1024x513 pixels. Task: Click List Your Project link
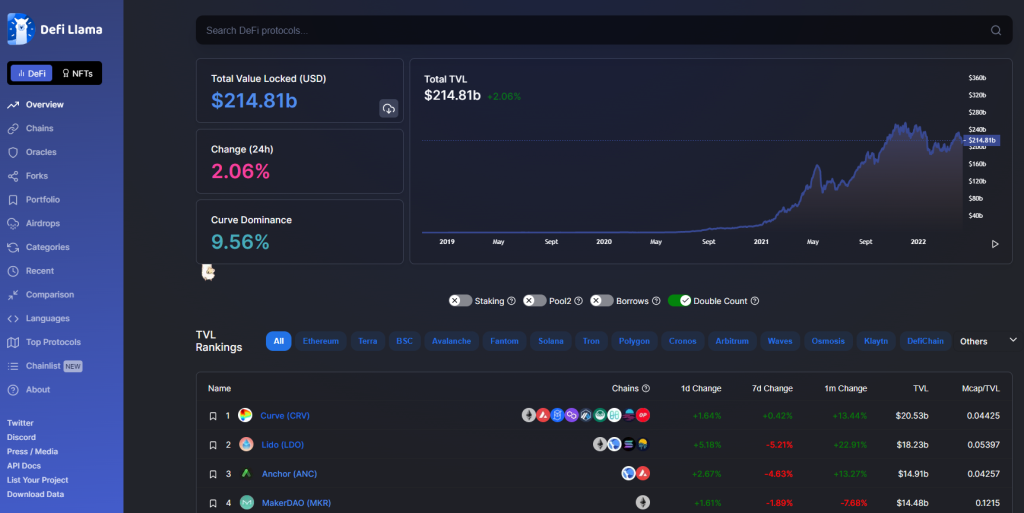tap(37, 480)
